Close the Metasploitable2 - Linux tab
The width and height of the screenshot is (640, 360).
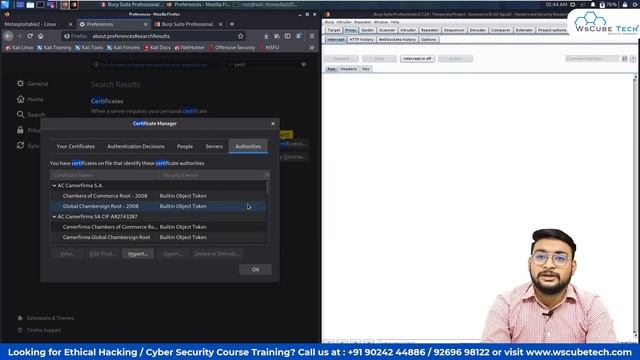pyautogui.click(x=70, y=24)
